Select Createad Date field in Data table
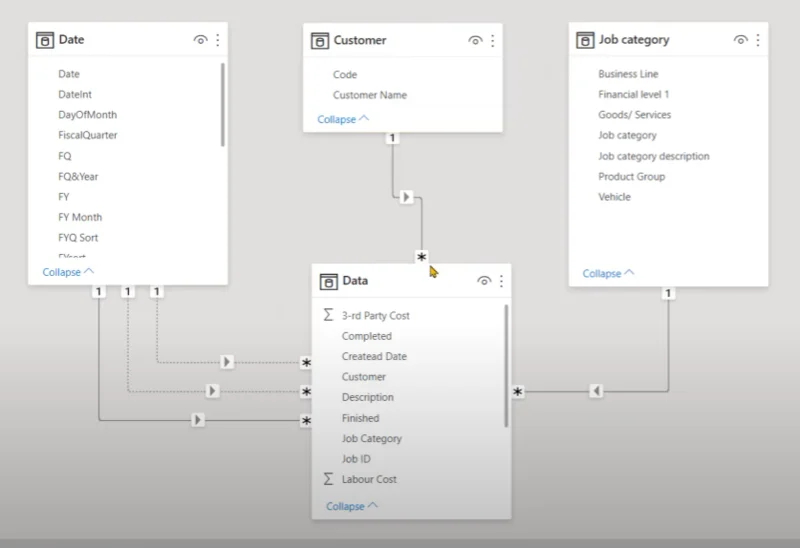The height and width of the screenshot is (548, 800). (x=374, y=356)
